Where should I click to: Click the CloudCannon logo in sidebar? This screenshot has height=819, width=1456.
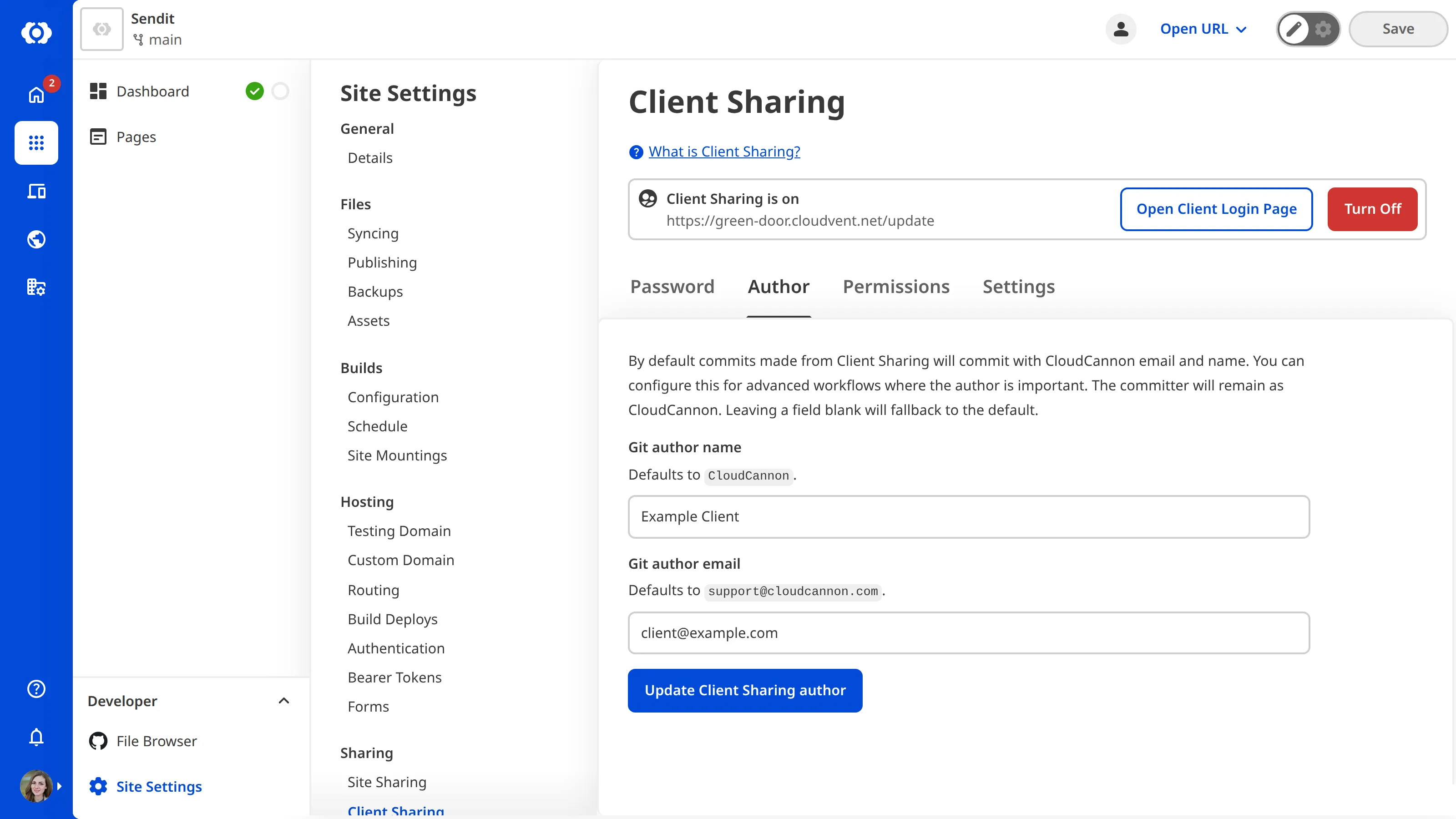[x=36, y=32]
